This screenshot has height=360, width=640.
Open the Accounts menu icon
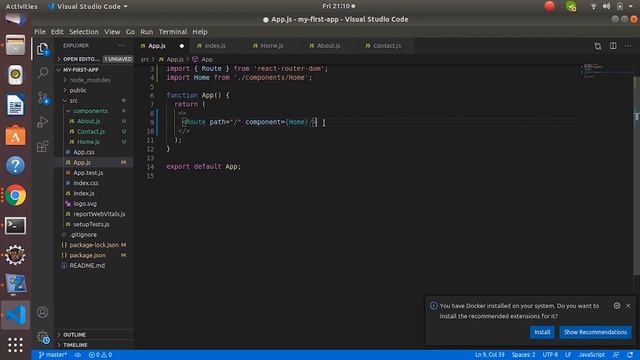pyautogui.click(x=42, y=312)
